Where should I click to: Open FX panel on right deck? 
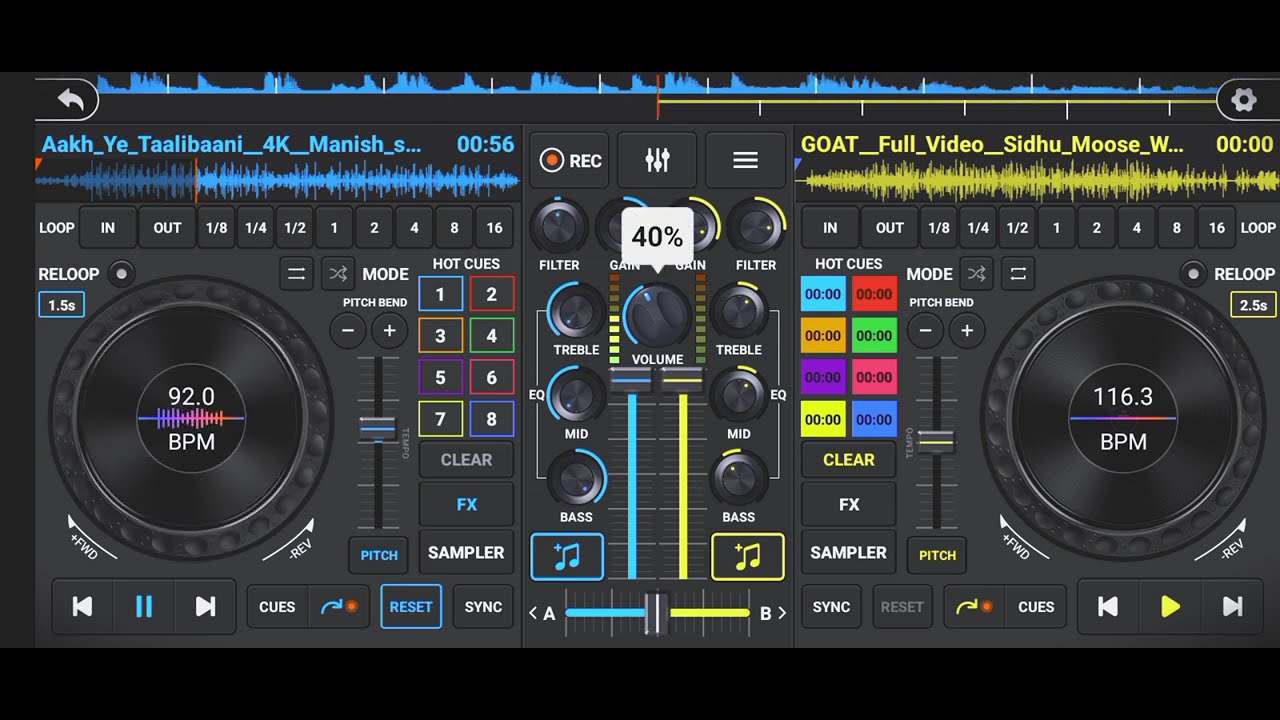(x=849, y=504)
